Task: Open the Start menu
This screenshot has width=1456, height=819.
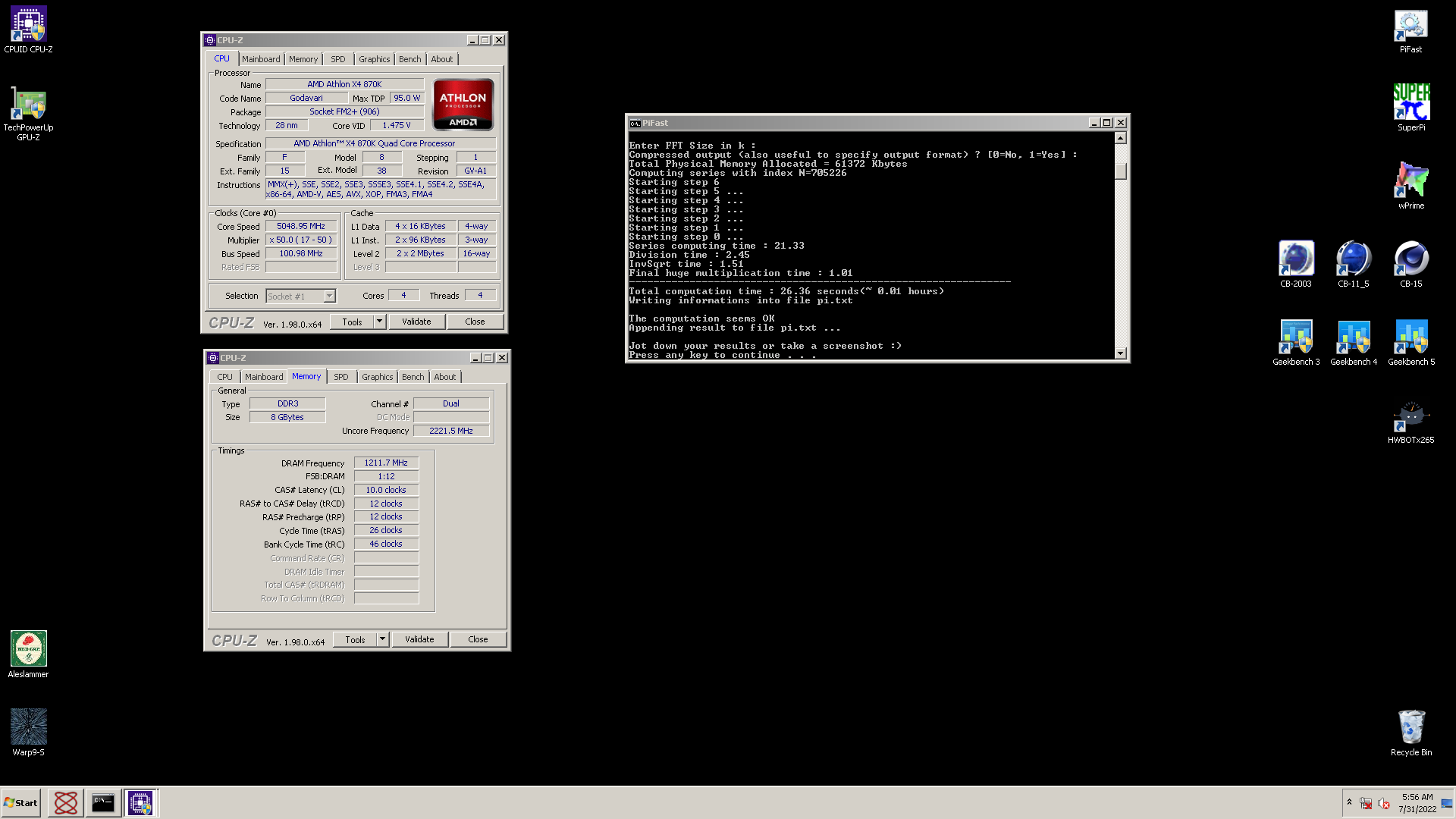Action: tap(20, 802)
